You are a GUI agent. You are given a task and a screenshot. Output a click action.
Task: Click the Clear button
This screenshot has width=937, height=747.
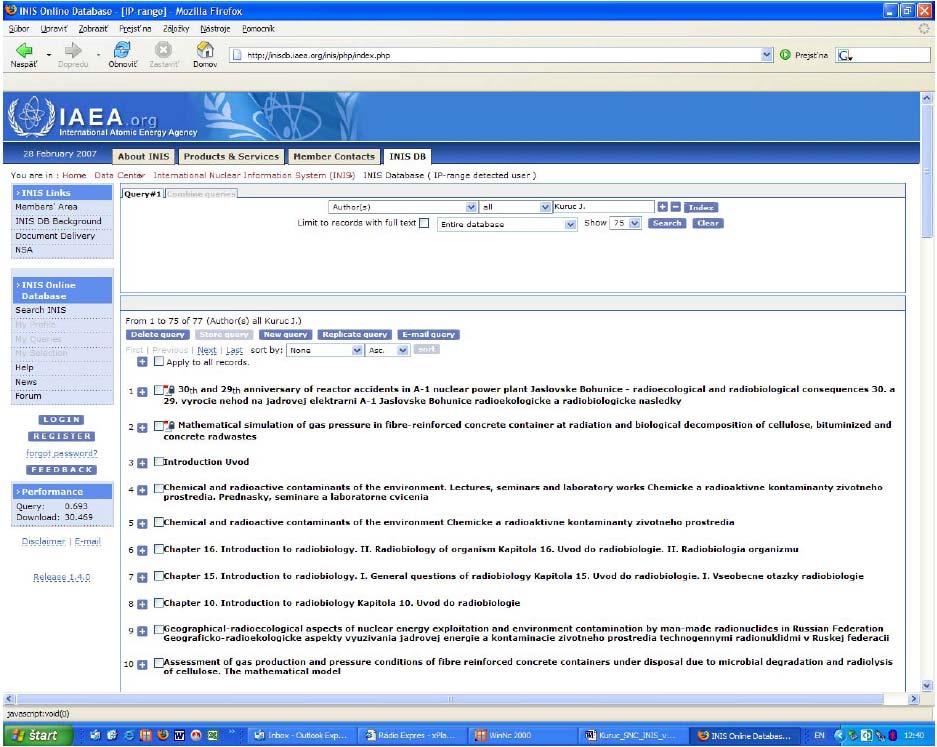[x=708, y=223]
